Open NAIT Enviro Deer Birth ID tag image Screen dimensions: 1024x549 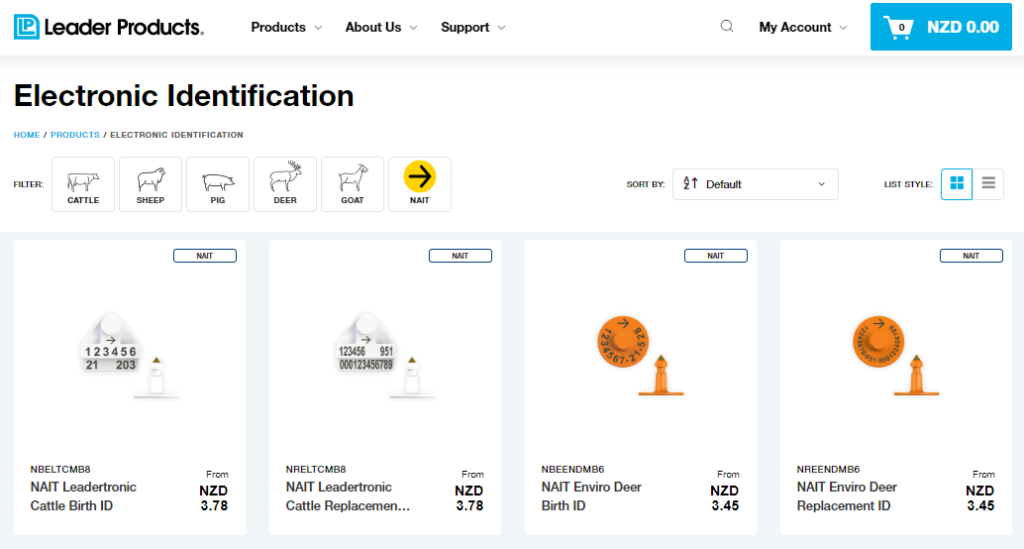640,356
